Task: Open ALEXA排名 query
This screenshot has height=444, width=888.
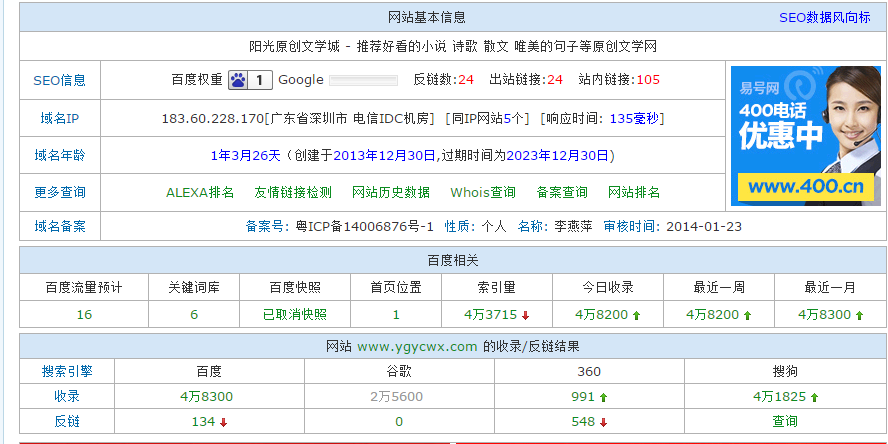Action: (200, 192)
